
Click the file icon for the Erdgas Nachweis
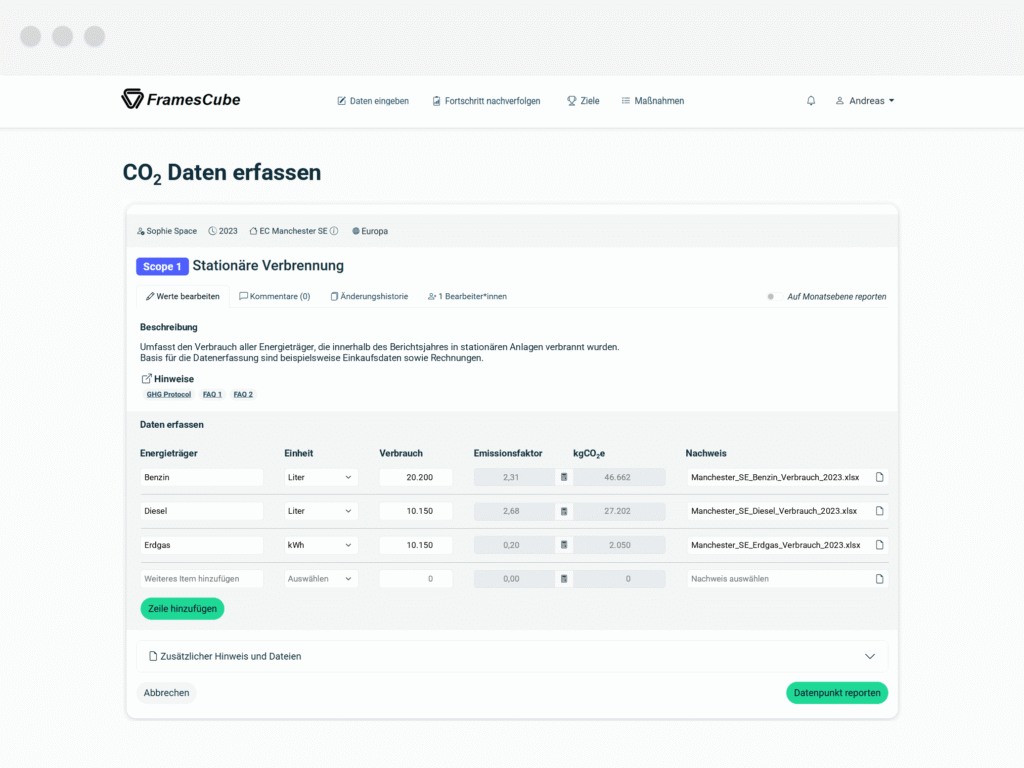(x=880, y=545)
